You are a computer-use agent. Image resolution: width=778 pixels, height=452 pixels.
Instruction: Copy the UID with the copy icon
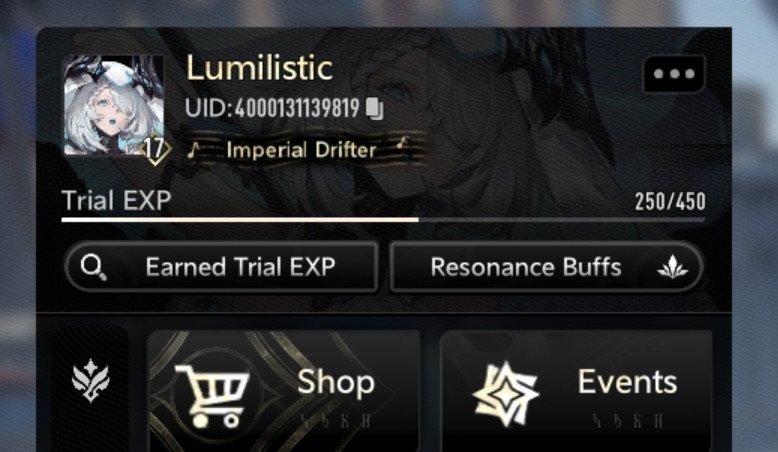[x=375, y=109]
